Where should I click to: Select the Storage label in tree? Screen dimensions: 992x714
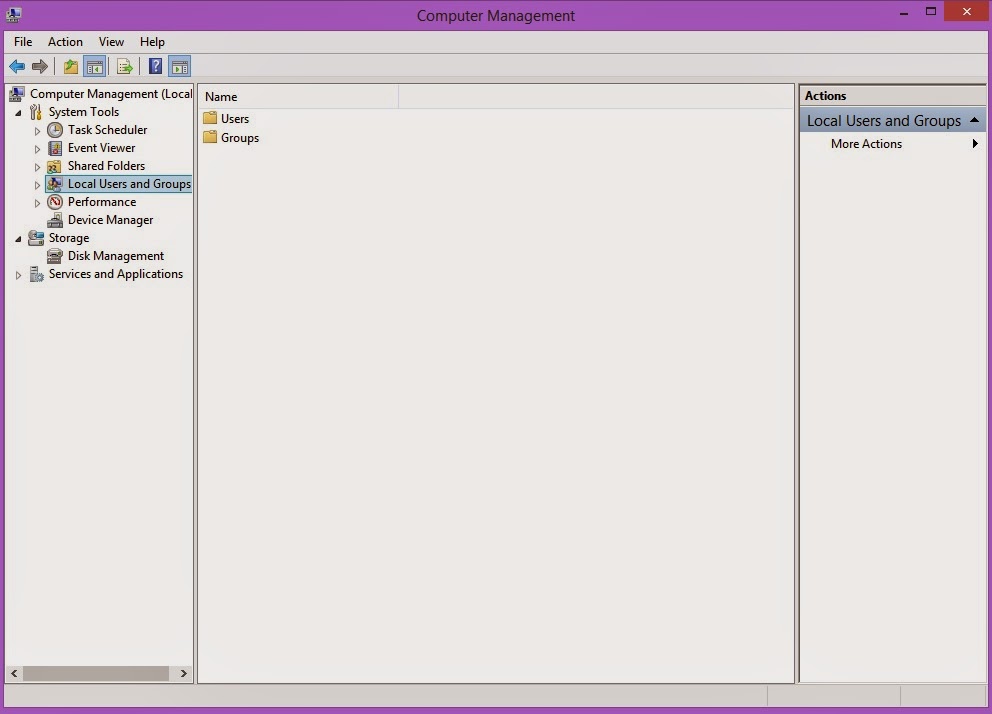[x=69, y=238]
